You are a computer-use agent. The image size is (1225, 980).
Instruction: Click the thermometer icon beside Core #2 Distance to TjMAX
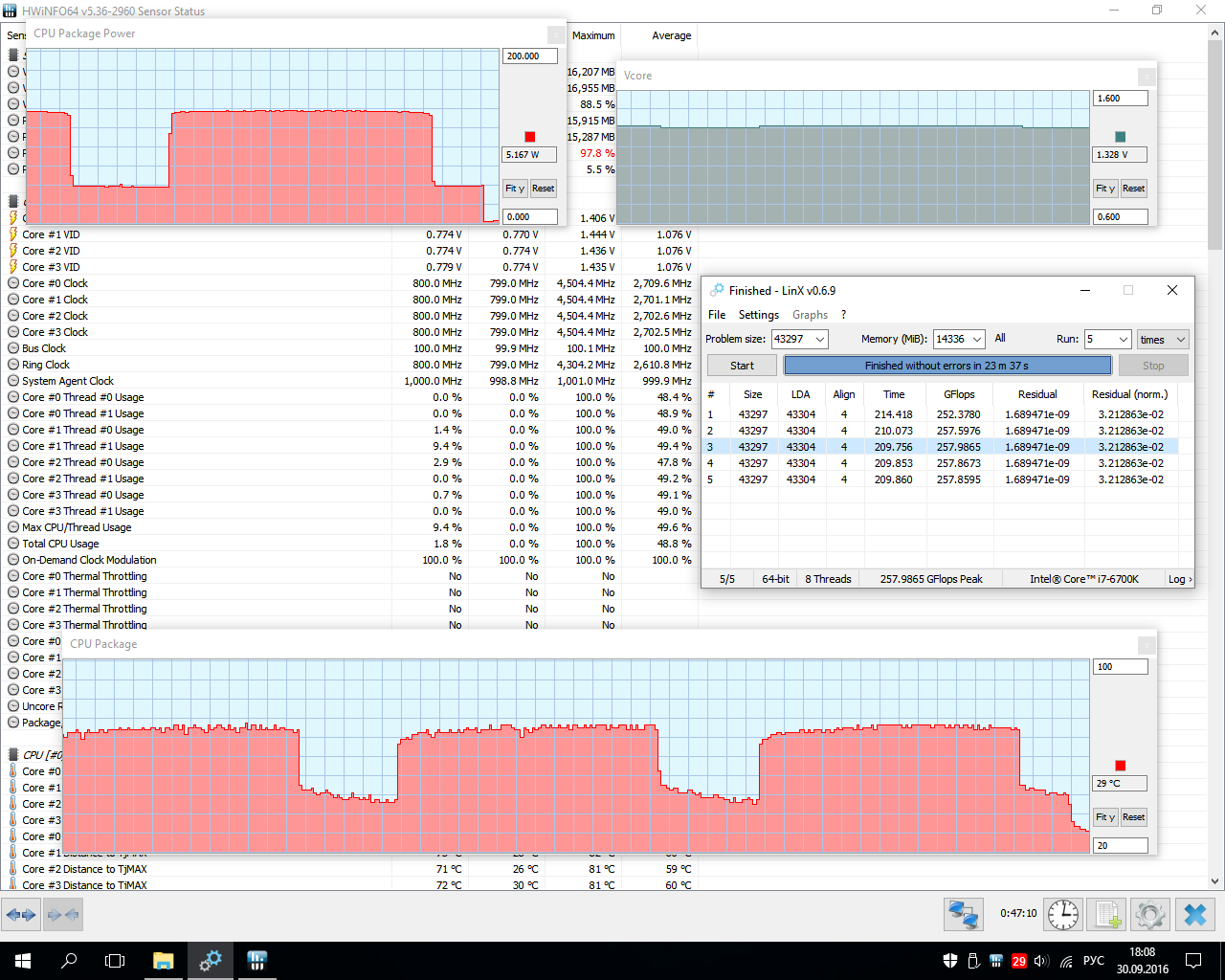(x=13, y=869)
